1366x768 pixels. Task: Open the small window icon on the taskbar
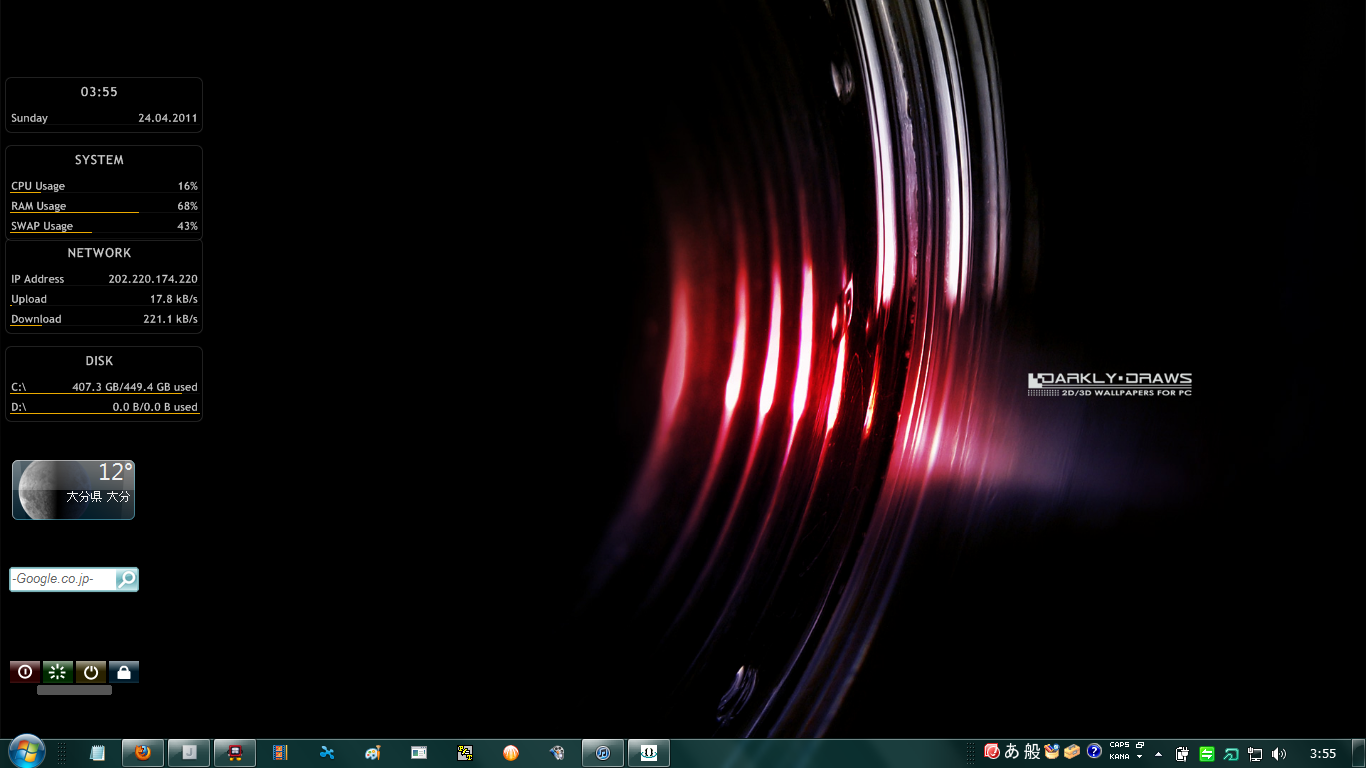pos(419,753)
